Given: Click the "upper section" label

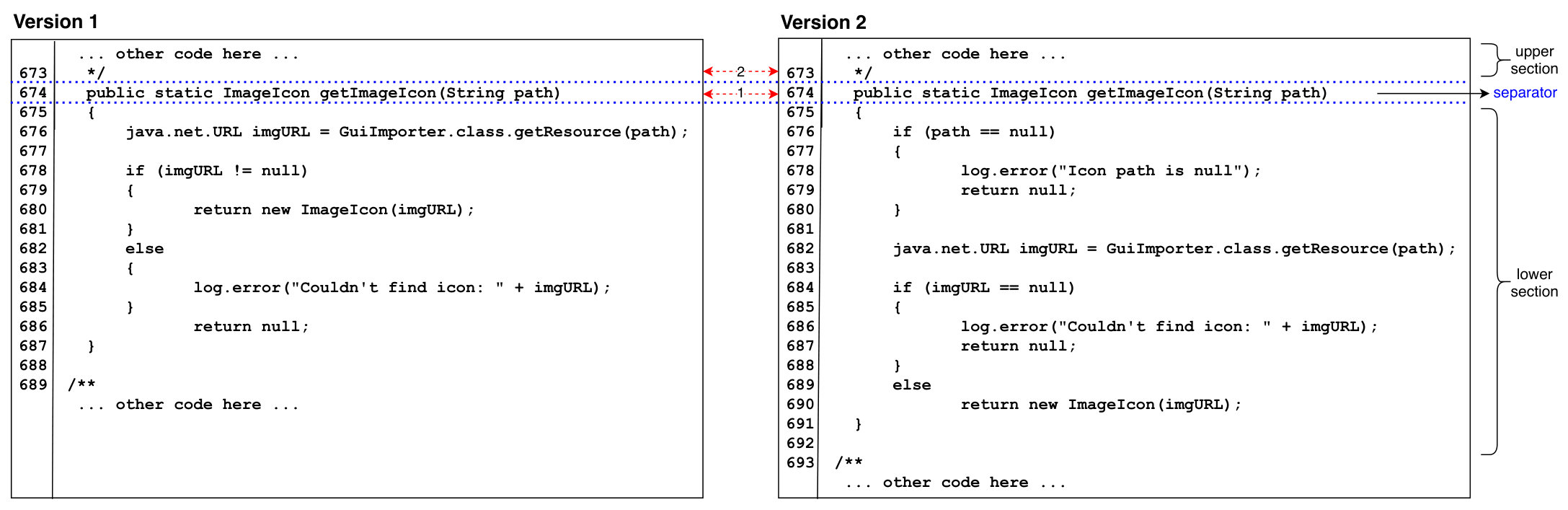Looking at the screenshot, I should point(1534,61).
